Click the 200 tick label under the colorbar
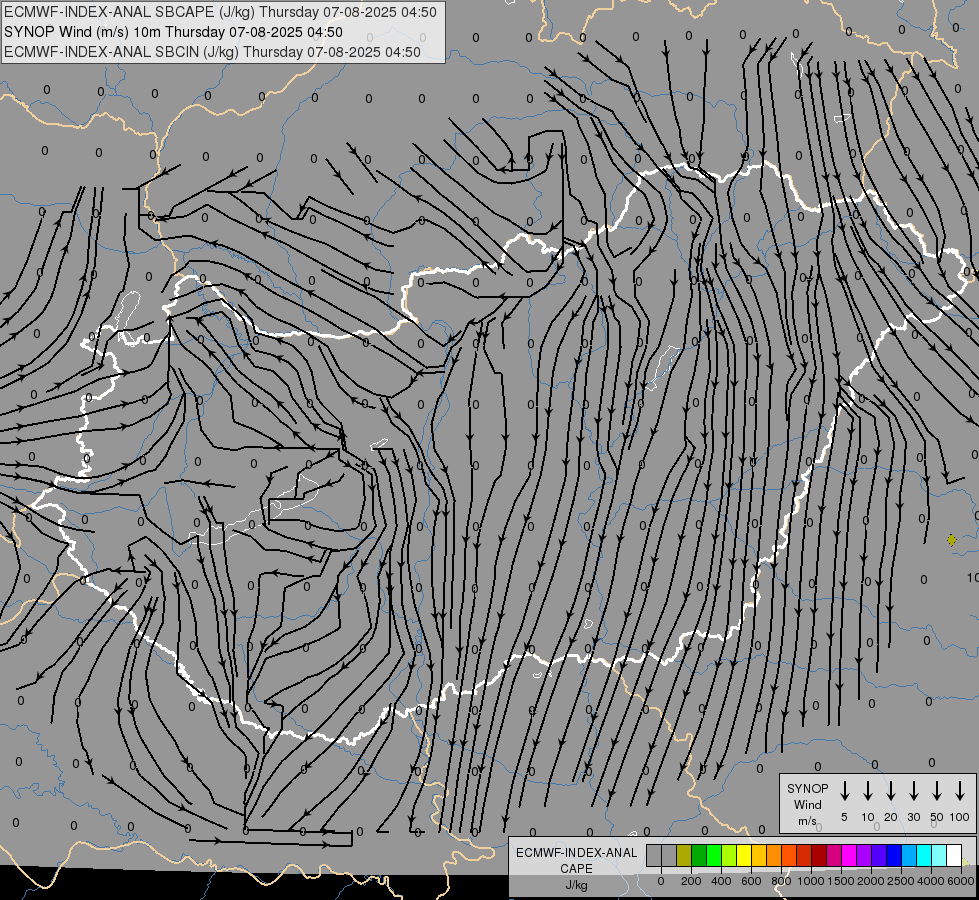Image resolution: width=979 pixels, height=900 pixels. click(691, 881)
